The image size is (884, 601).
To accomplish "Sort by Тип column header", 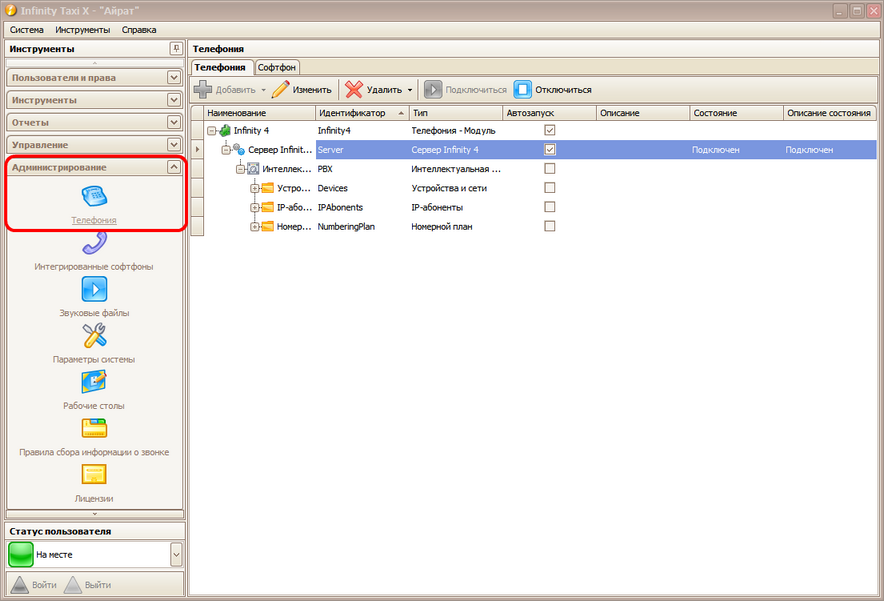I will tap(456, 113).
